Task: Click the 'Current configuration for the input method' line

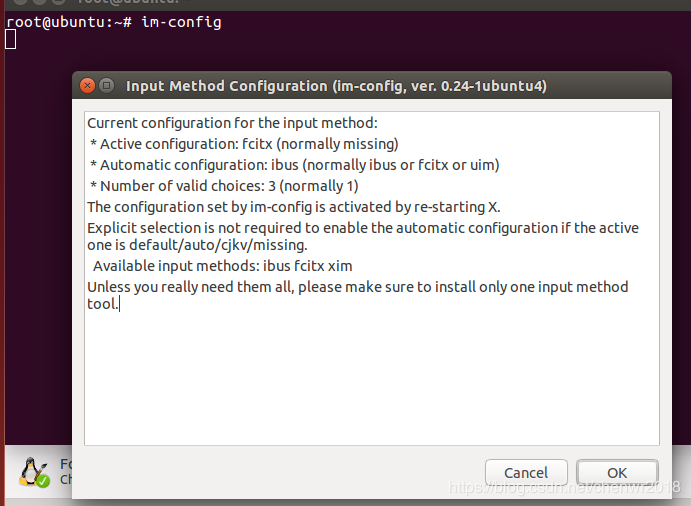Action: click(232, 123)
